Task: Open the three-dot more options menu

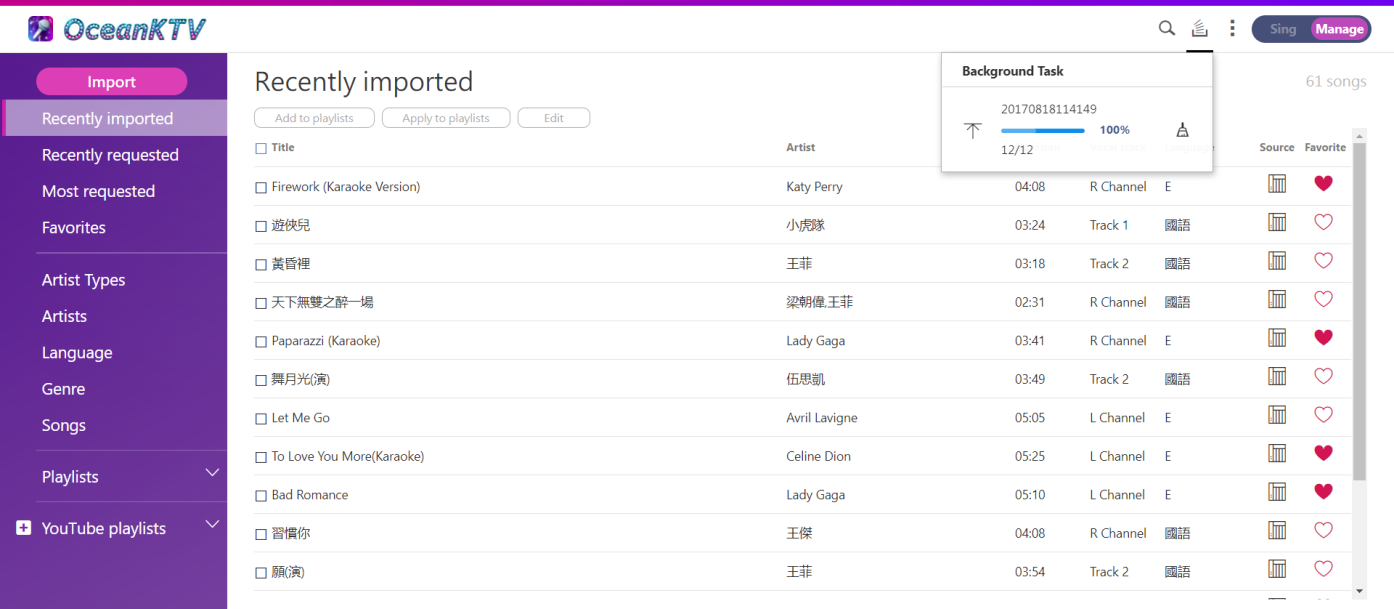Action: pyautogui.click(x=1232, y=29)
